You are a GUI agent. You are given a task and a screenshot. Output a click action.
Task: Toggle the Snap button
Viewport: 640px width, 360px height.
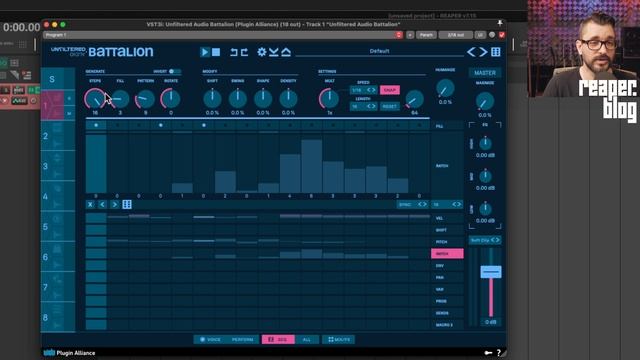coord(390,90)
